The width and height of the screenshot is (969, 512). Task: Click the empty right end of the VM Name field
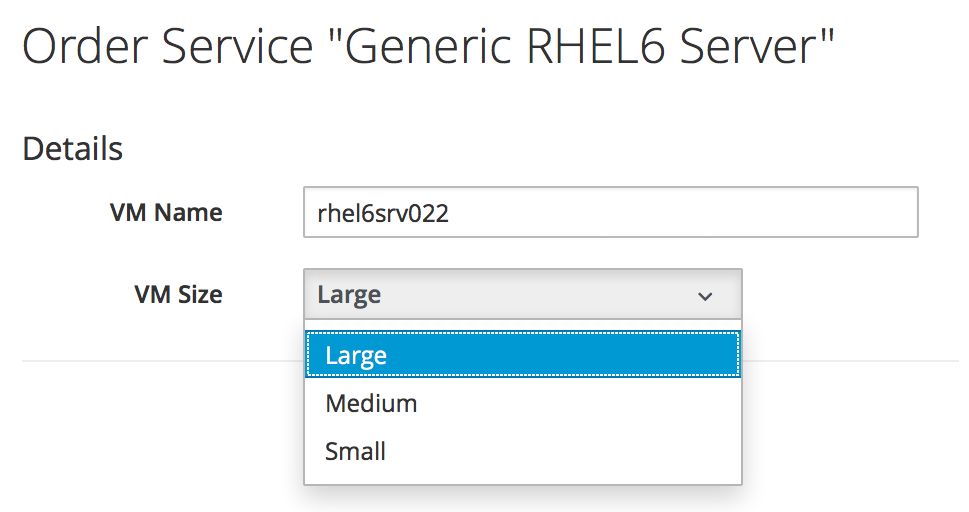point(850,213)
